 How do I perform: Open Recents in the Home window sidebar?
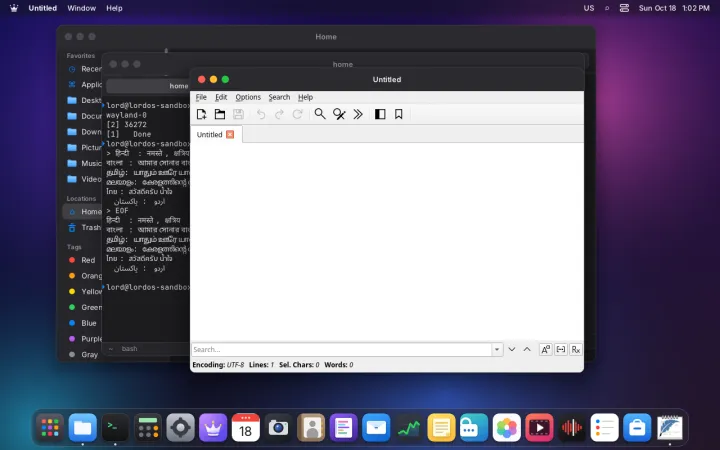(84, 69)
